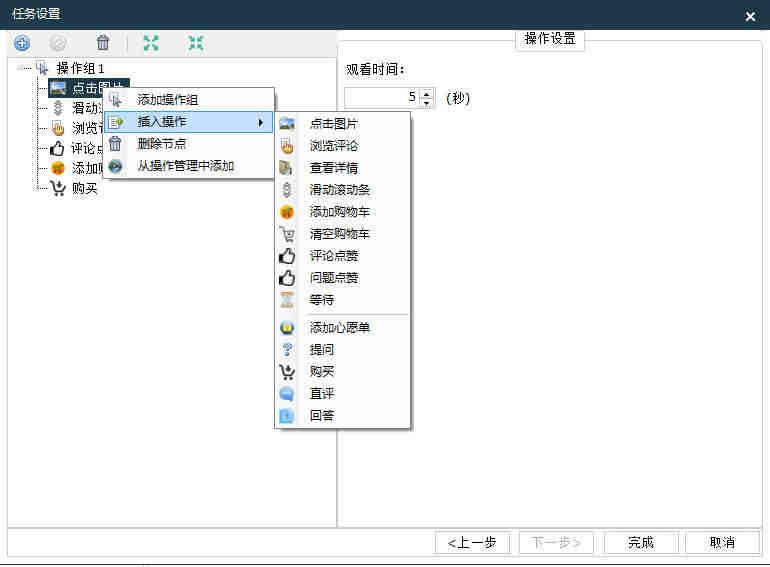Insert the 添加心愿单 operation
The width and height of the screenshot is (770, 567).
342,327
